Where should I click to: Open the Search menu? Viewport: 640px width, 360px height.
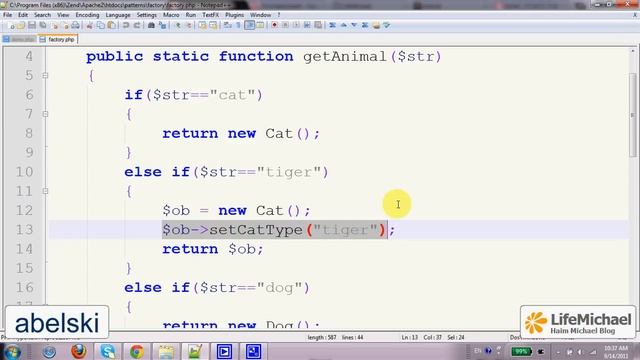[42, 15]
